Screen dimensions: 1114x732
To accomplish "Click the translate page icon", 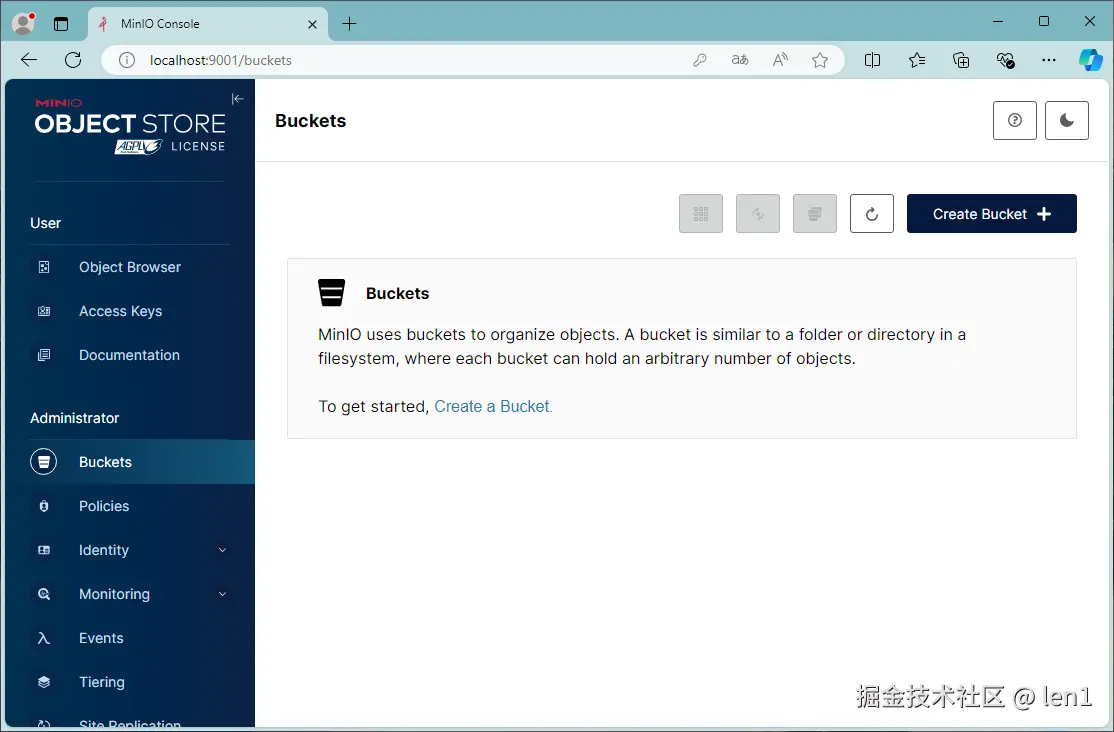I will [740, 60].
